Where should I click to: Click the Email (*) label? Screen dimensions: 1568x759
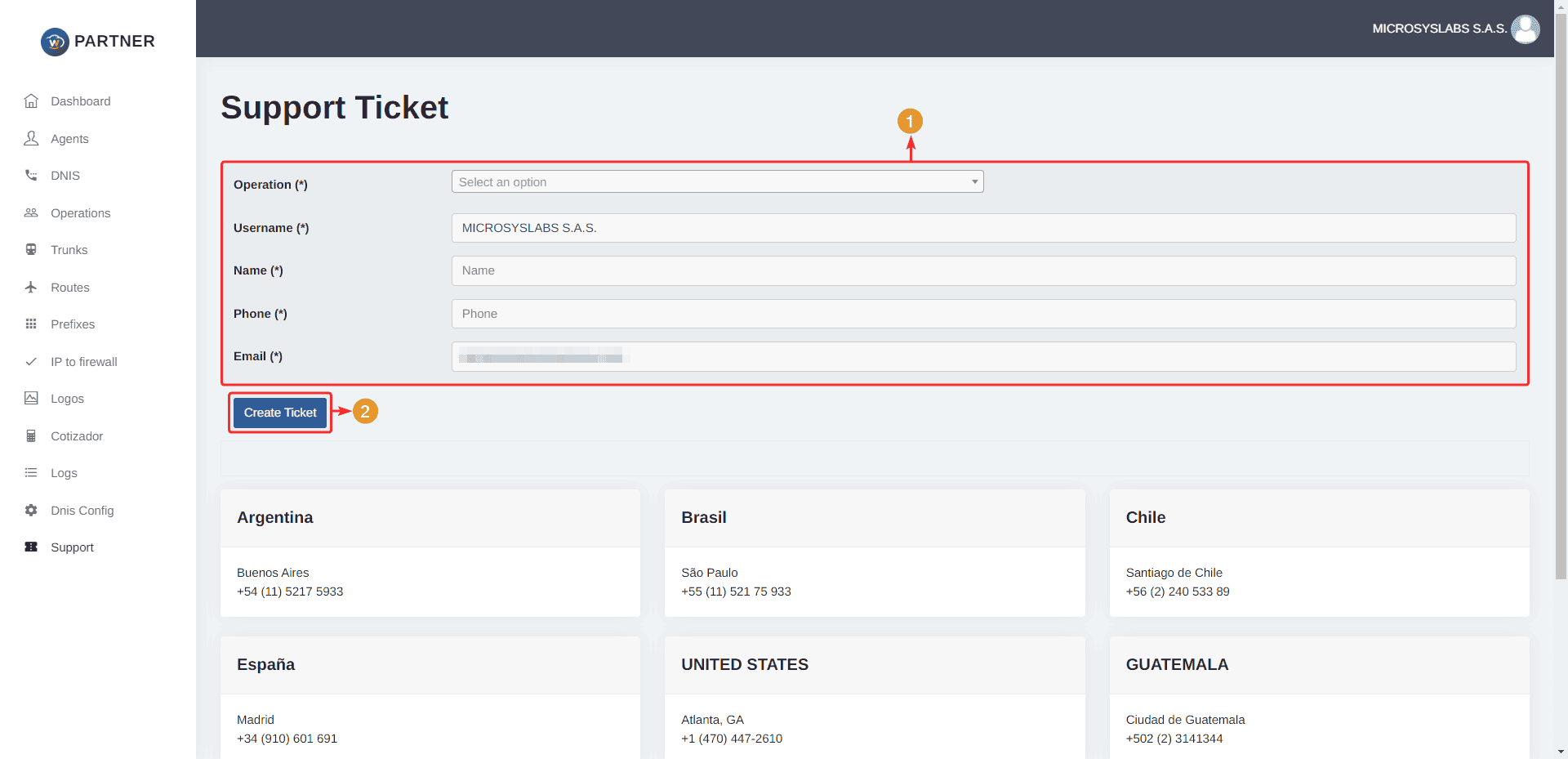pyautogui.click(x=258, y=356)
